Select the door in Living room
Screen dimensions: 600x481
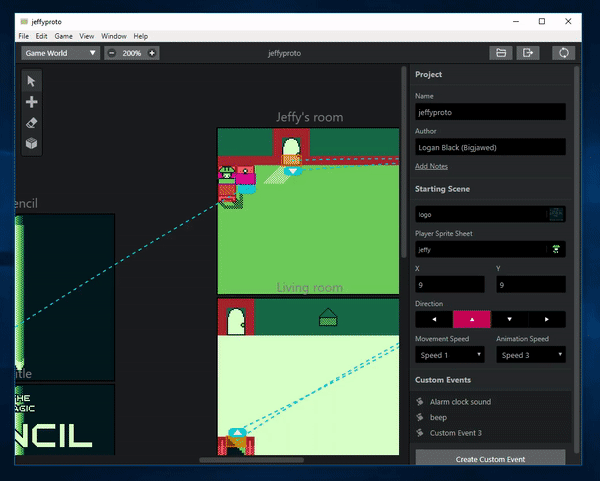click(236, 321)
